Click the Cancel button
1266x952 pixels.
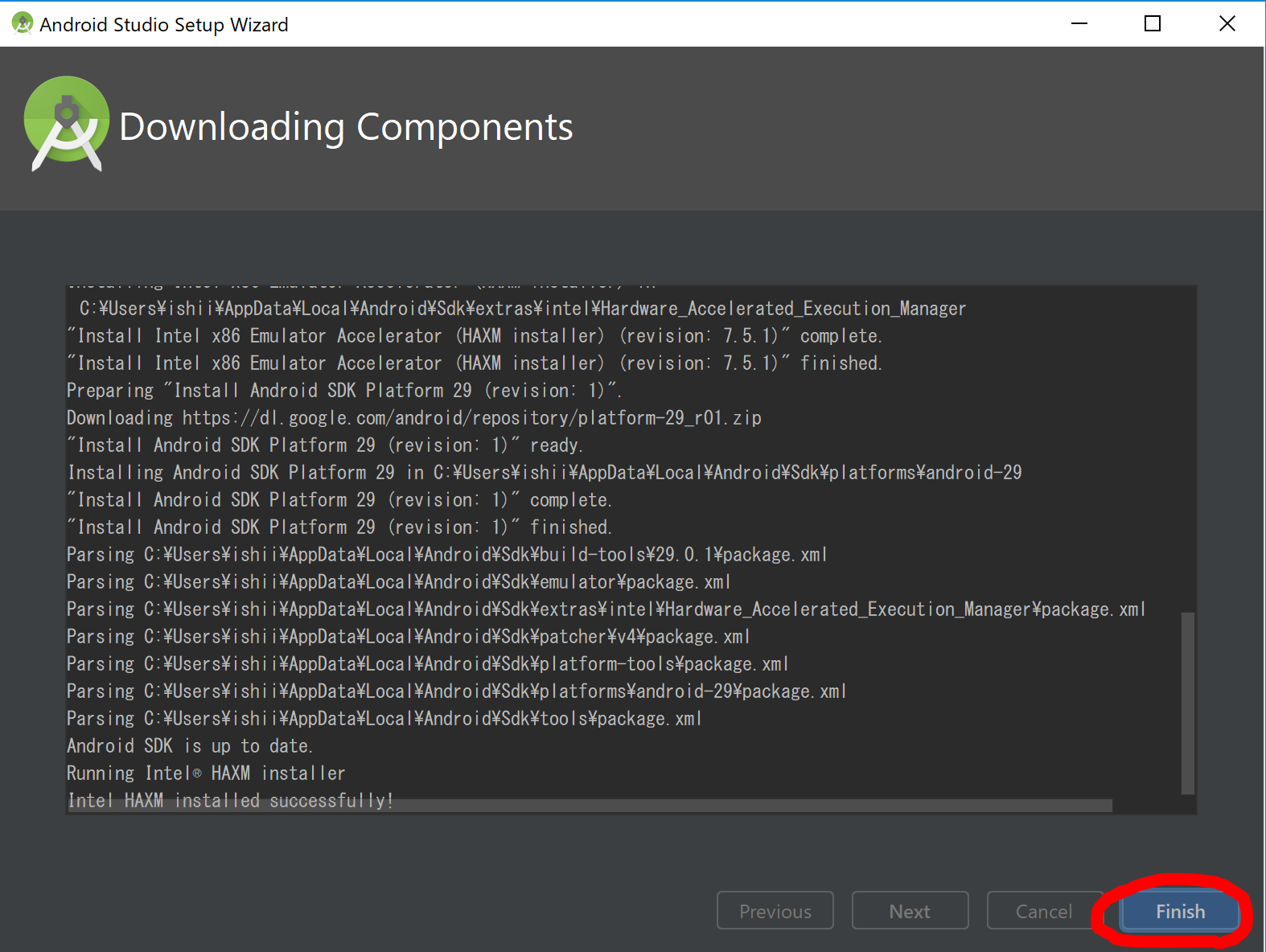coord(1044,911)
